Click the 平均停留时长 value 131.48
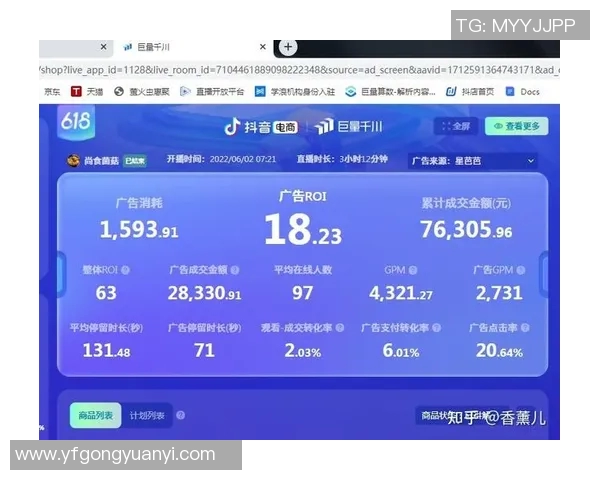 click(106, 351)
